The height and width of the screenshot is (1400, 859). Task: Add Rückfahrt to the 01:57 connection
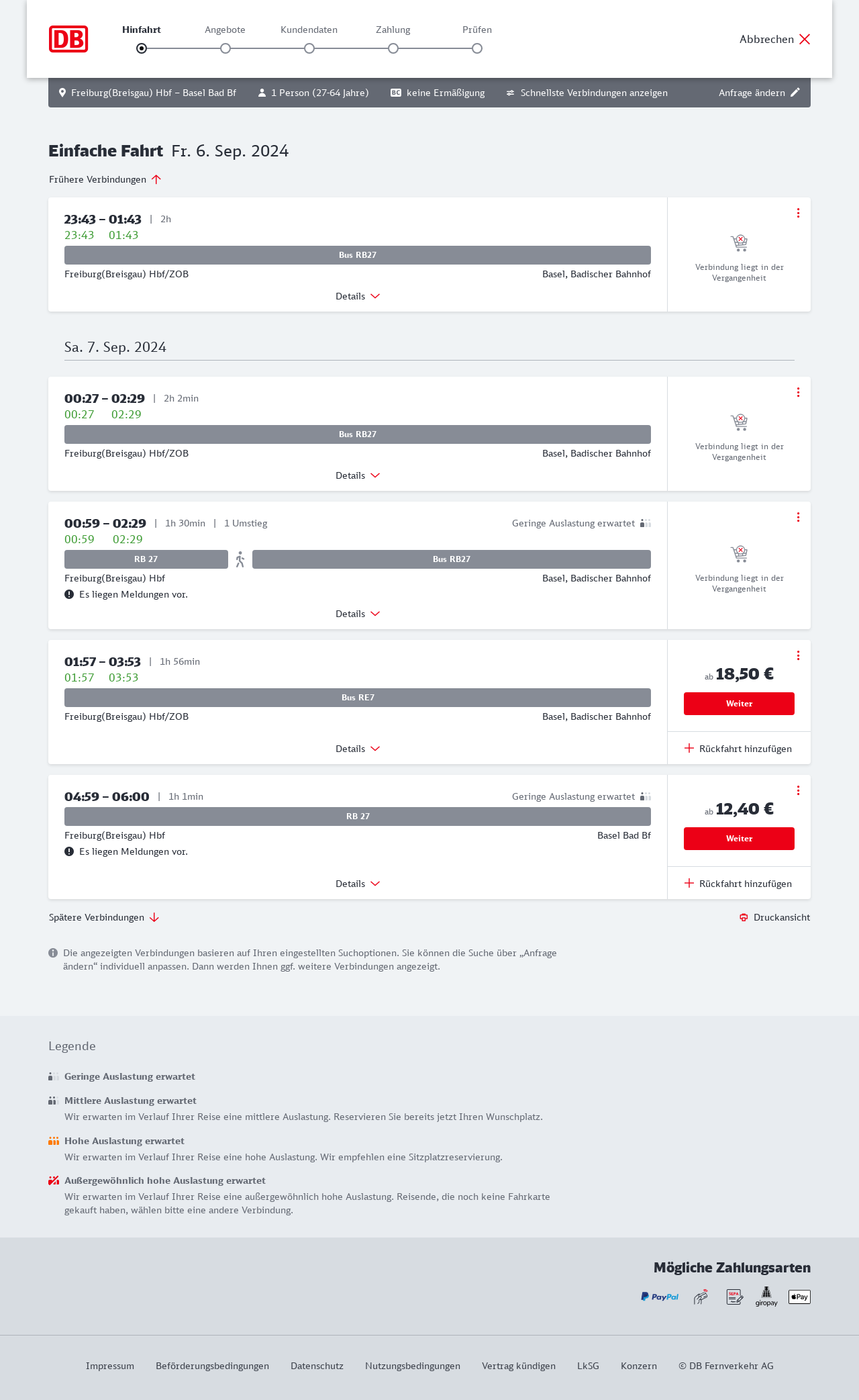coord(738,749)
